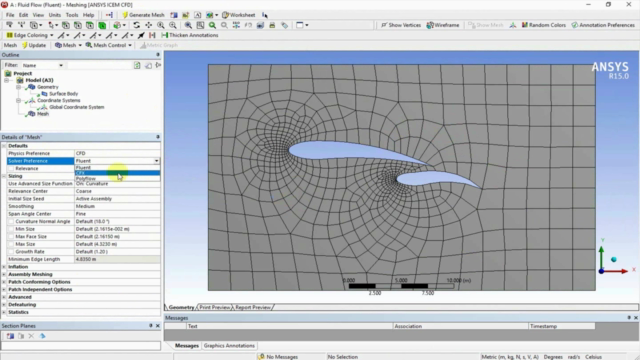Toggle Thicken Annotations
The width and height of the screenshot is (640, 360).
point(190,35)
